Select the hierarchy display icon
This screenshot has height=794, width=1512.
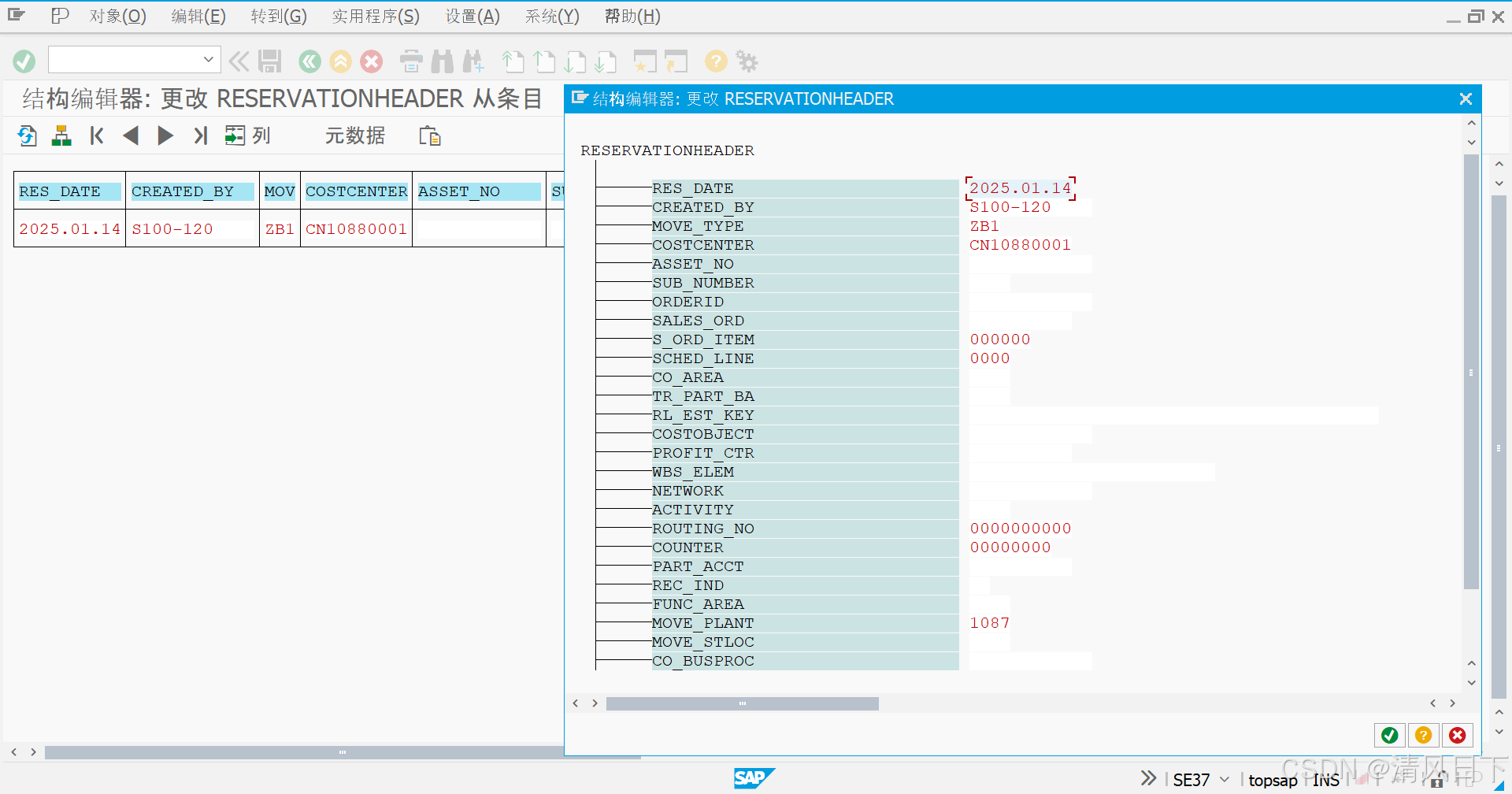(x=61, y=135)
